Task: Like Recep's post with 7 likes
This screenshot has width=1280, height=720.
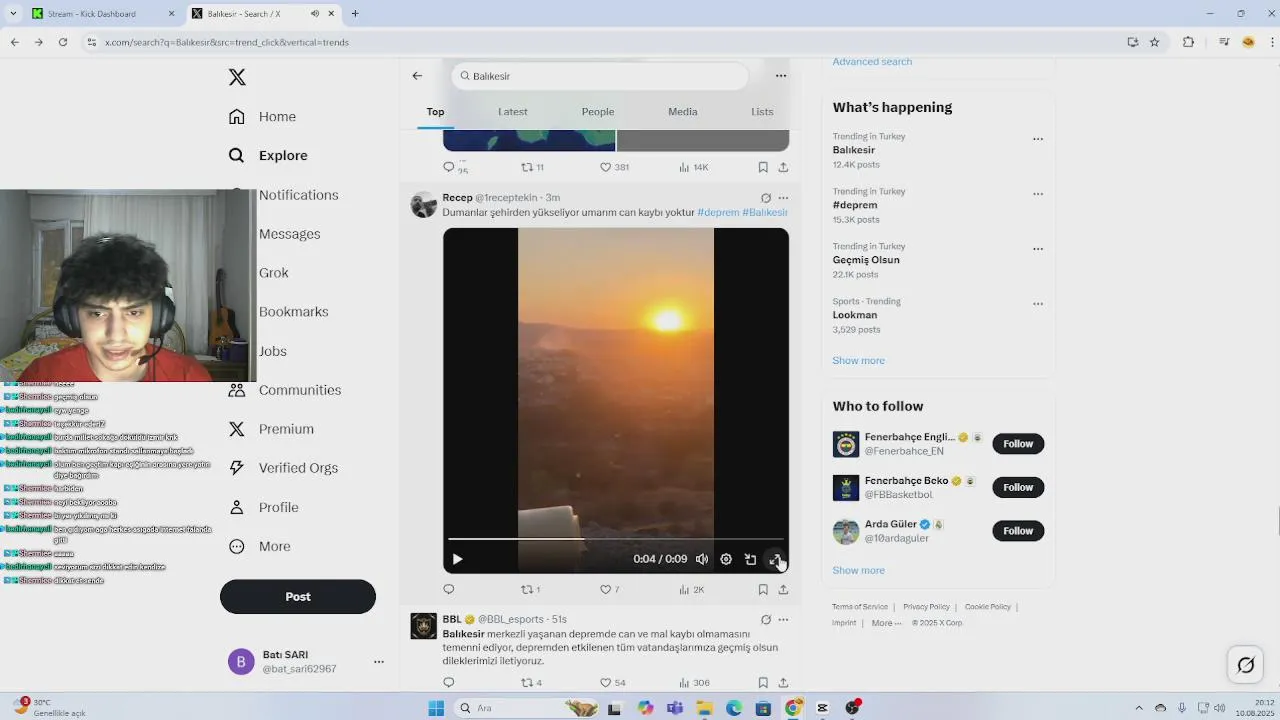Action: [x=609, y=589]
